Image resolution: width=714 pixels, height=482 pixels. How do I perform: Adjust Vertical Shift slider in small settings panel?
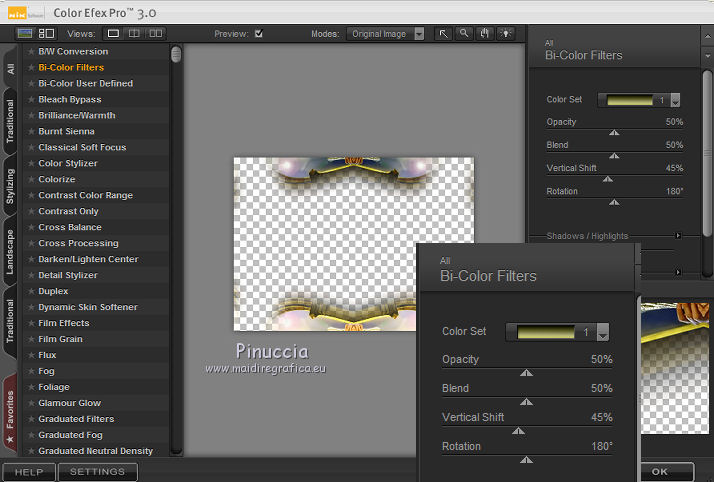click(608, 179)
